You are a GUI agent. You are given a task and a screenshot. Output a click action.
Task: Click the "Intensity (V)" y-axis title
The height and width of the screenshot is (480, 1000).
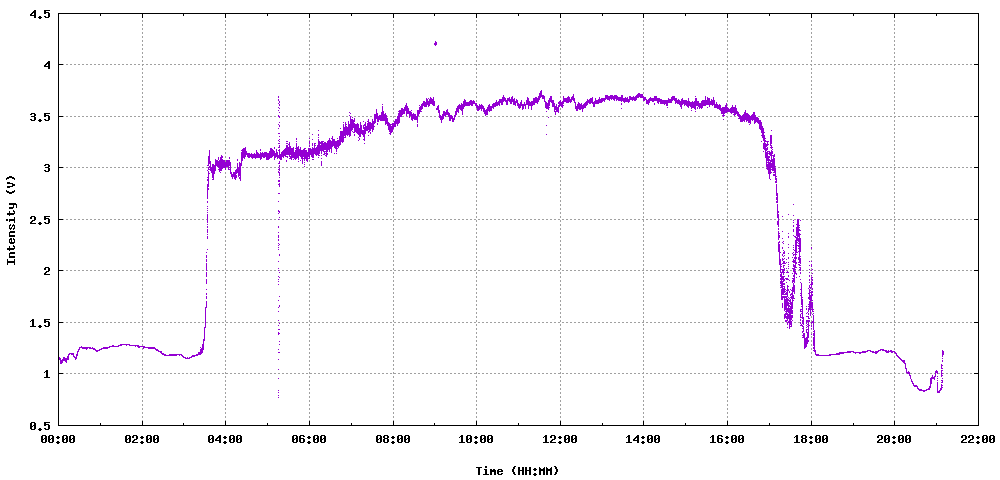click(12, 220)
